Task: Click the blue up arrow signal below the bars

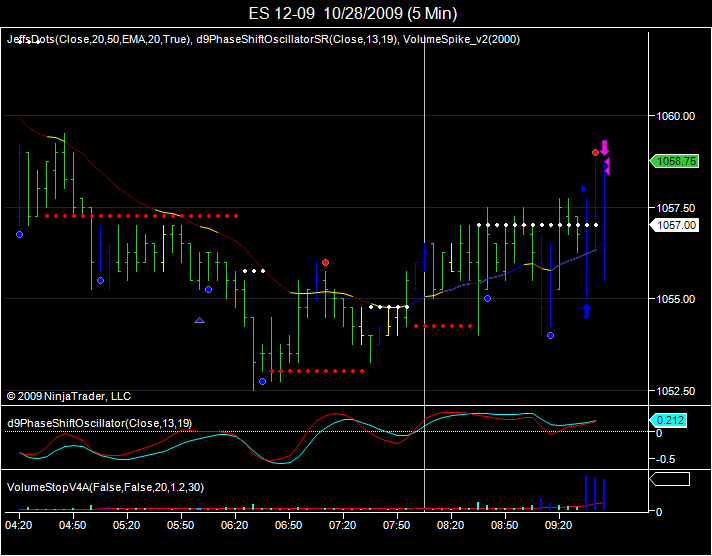Action: pyautogui.click(x=586, y=311)
